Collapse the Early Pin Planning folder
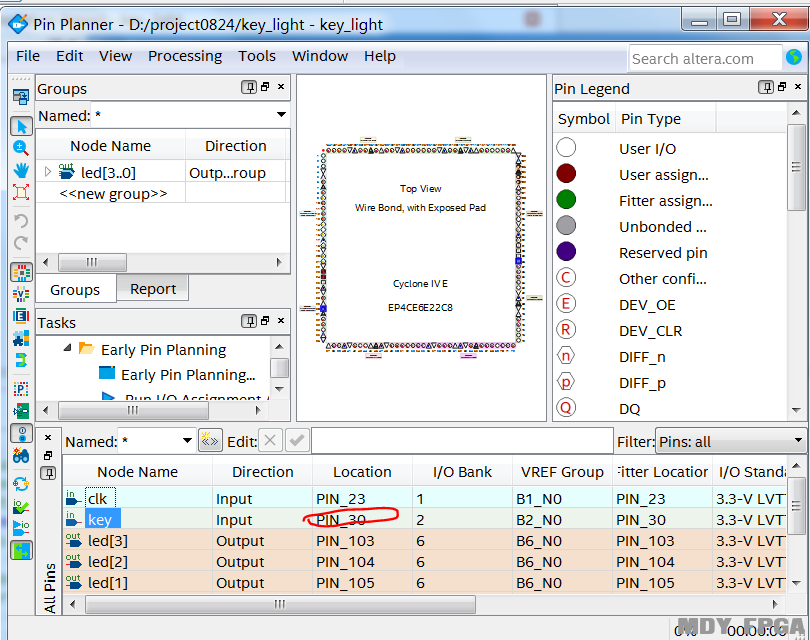The image size is (810, 640). (x=67, y=349)
